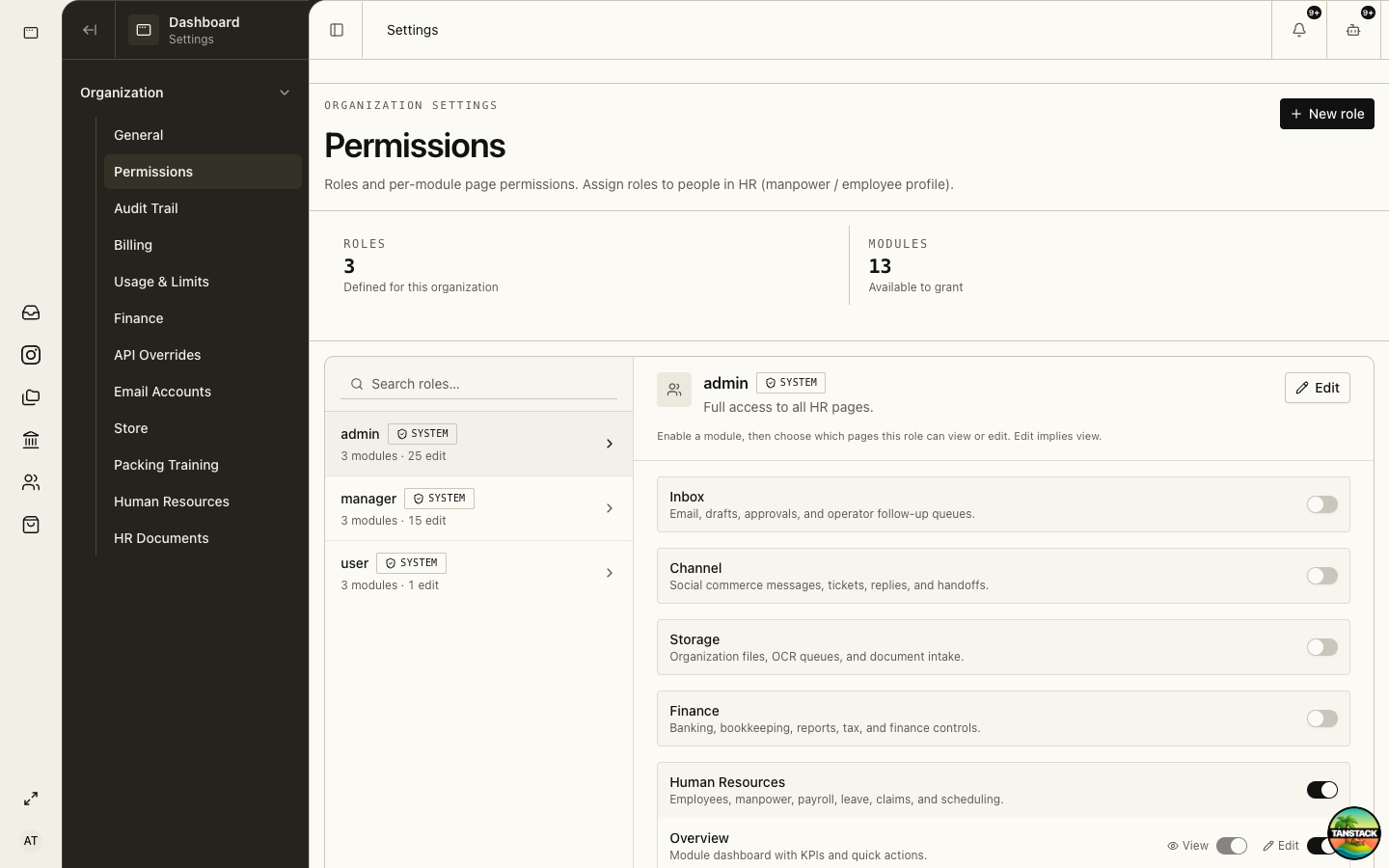Click the '3 modules · 25 edit' text
The width and height of the screenshot is (1389, 868).
tap(394, 456)
